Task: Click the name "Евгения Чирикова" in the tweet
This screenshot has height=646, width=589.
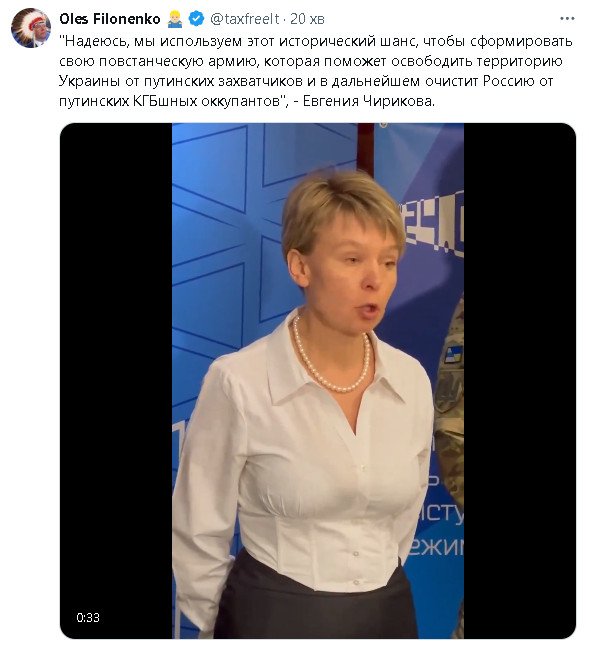Action: (x=369, y=101)
